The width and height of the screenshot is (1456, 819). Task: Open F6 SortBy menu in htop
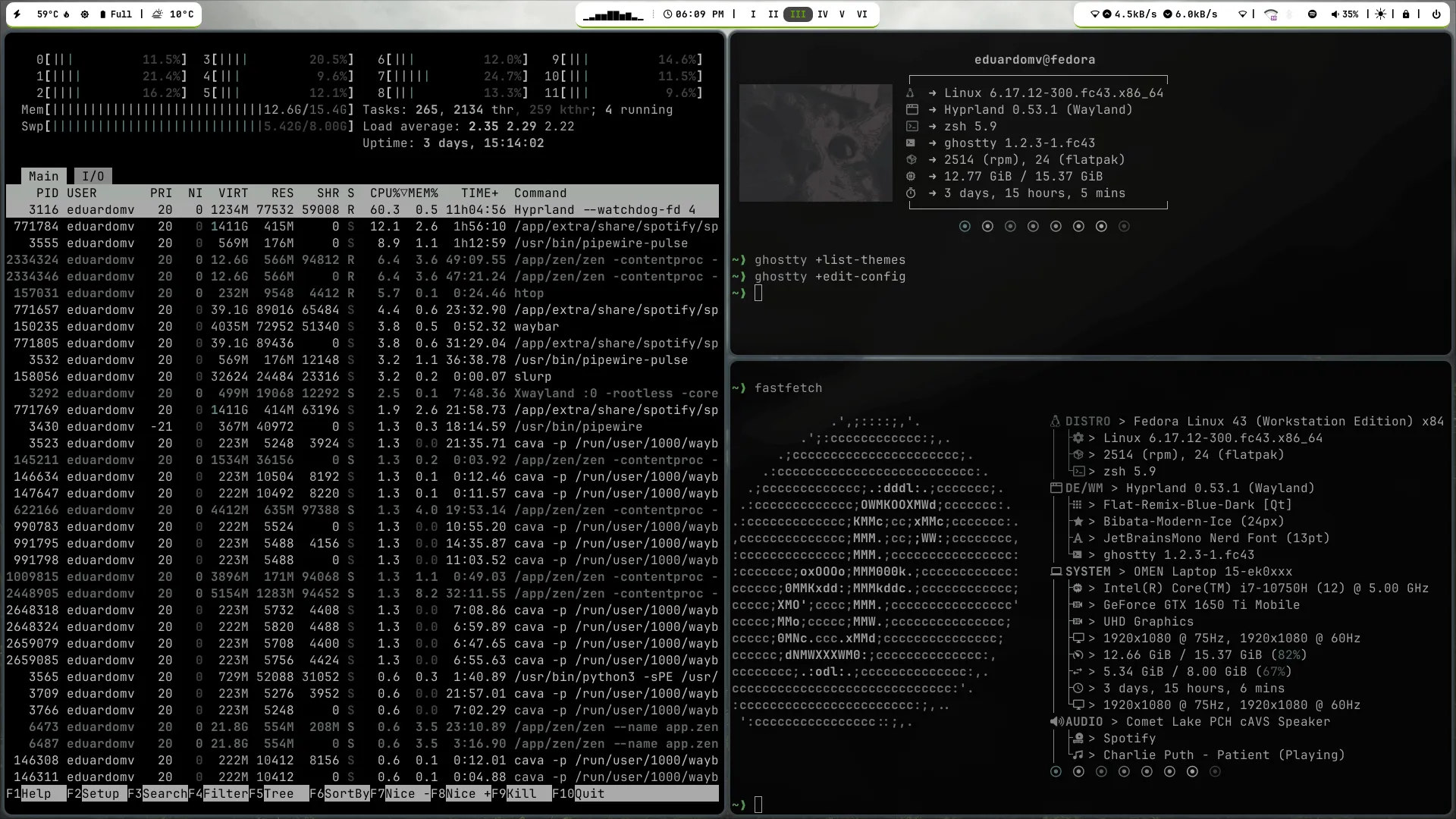[347, 794]
